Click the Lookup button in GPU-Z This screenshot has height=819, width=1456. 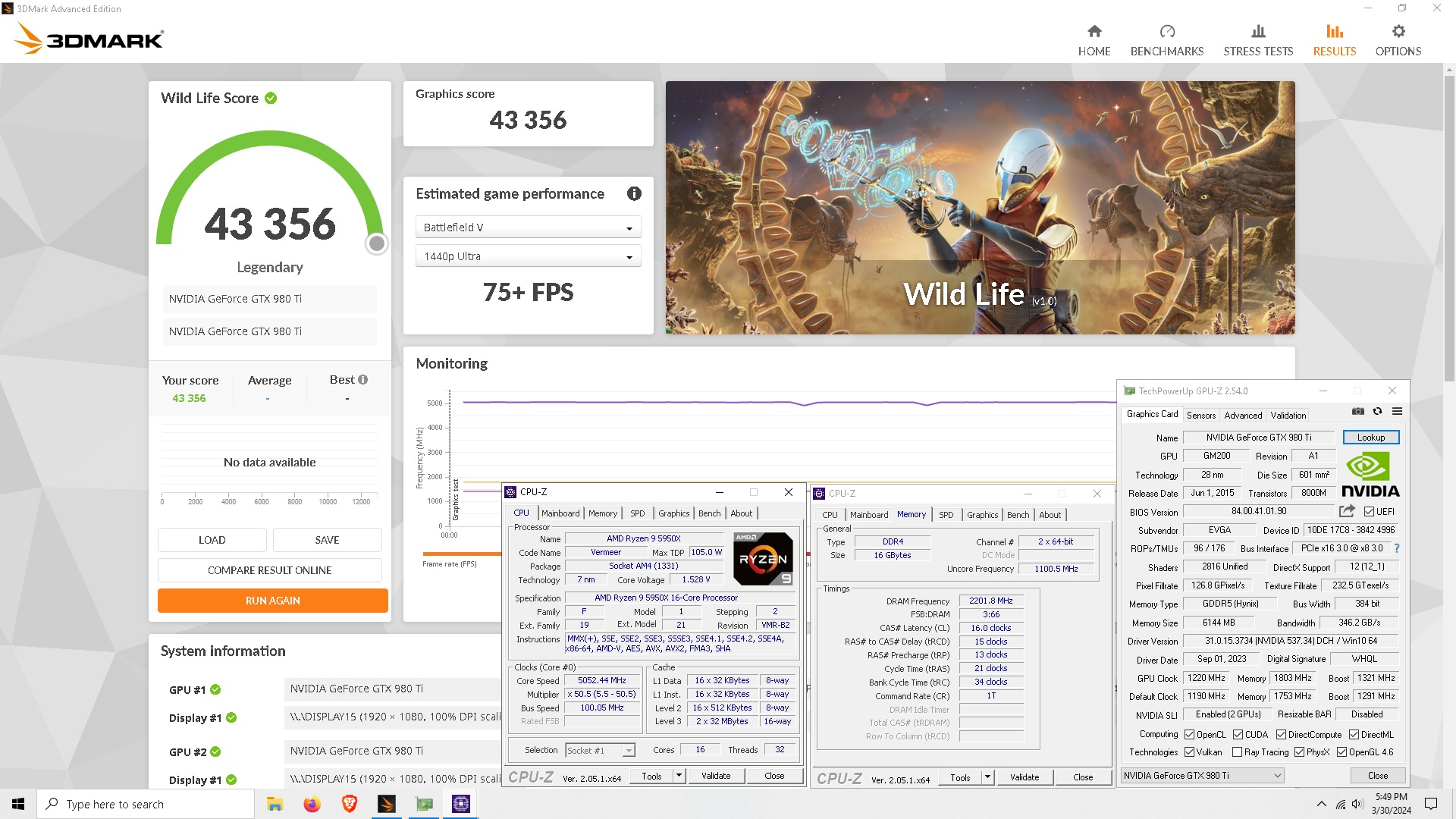coord(1371,438)
